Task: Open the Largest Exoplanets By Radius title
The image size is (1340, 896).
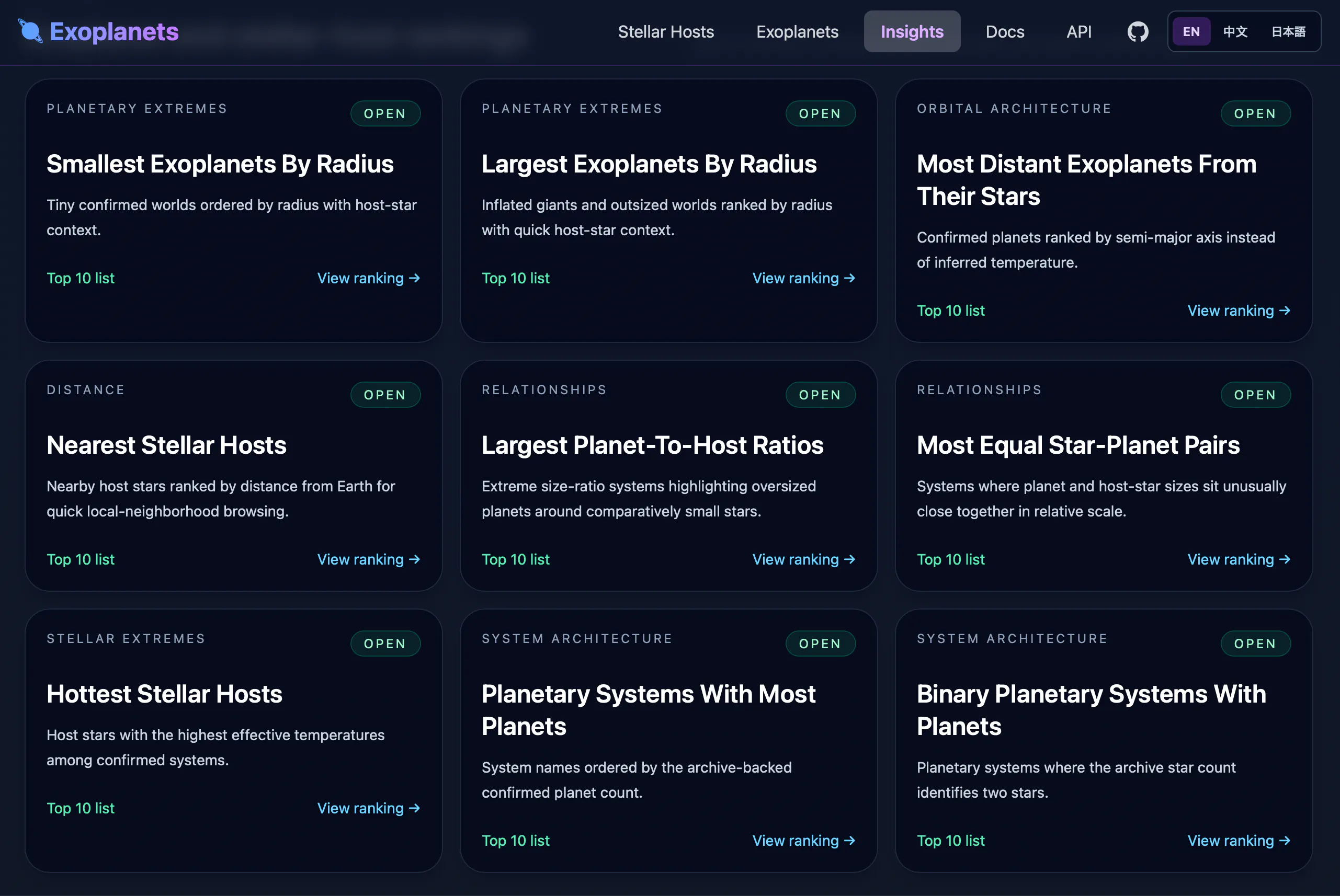Action: (x=649, y=164)
